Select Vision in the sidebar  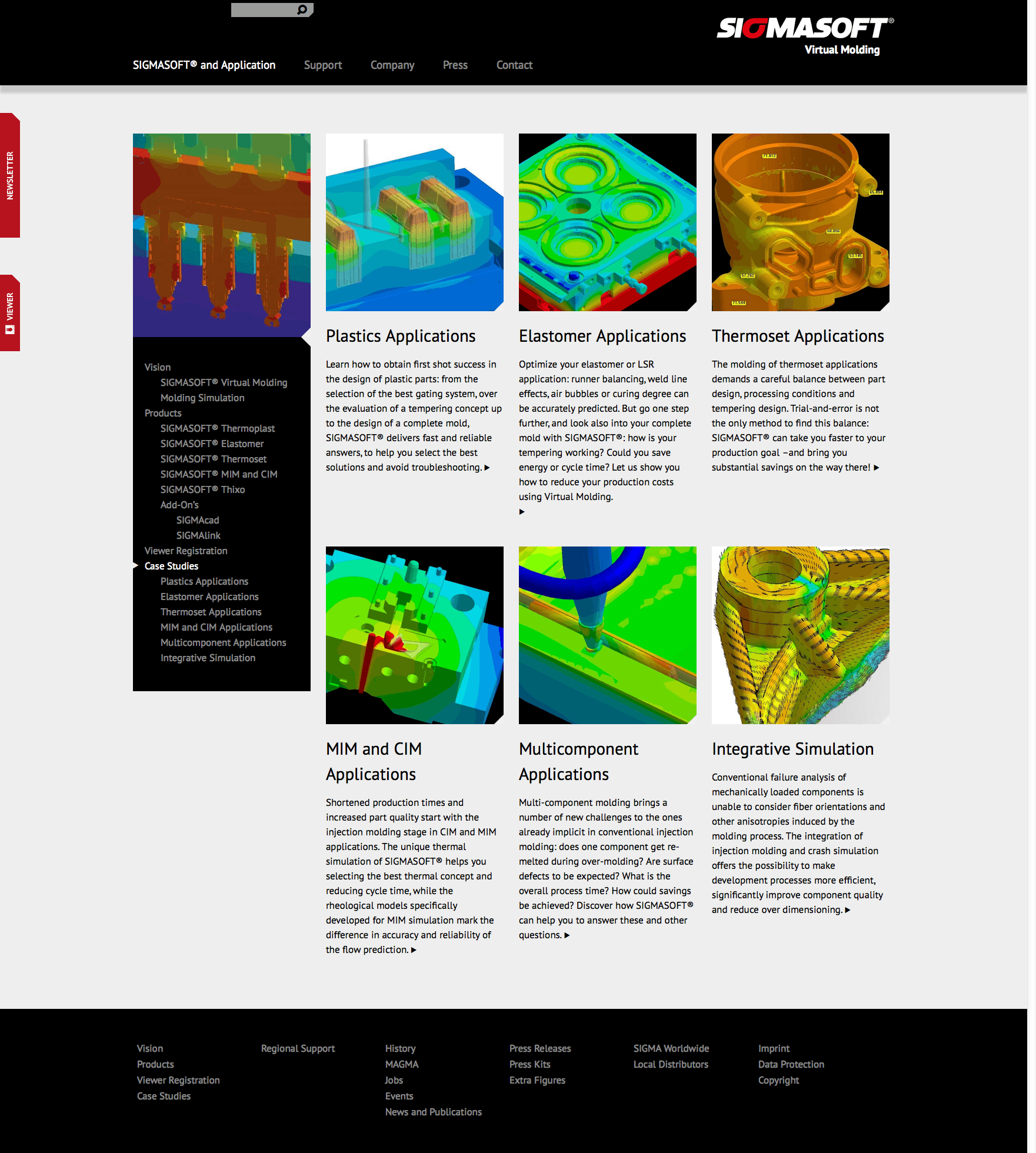tap(158, 367)
